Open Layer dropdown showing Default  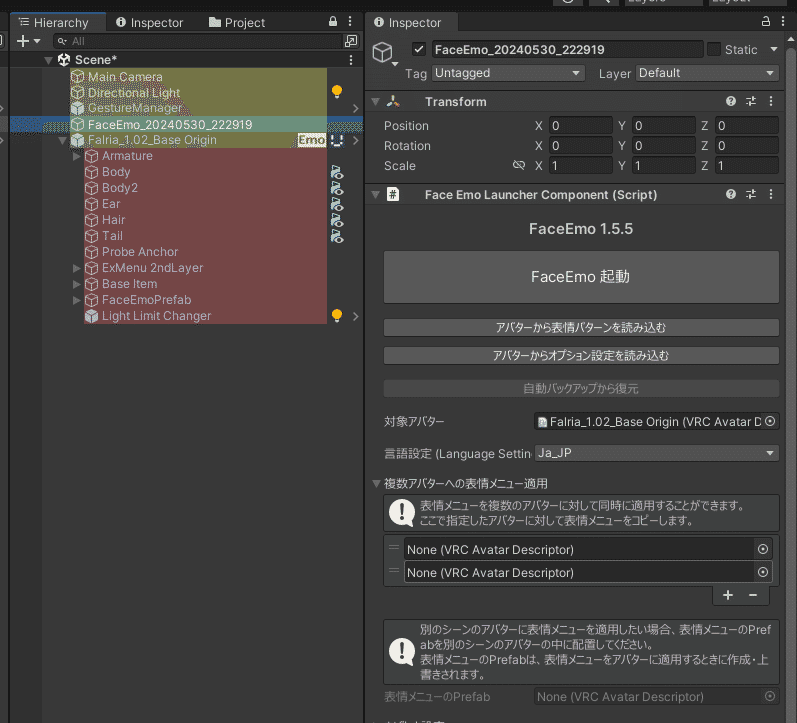(707, 73)
